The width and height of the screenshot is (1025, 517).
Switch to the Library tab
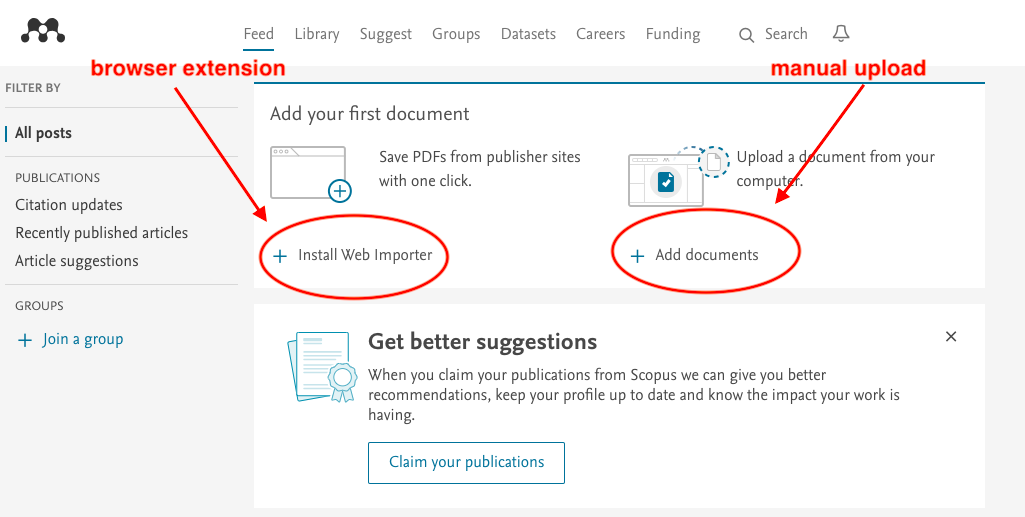coord(317,34)
